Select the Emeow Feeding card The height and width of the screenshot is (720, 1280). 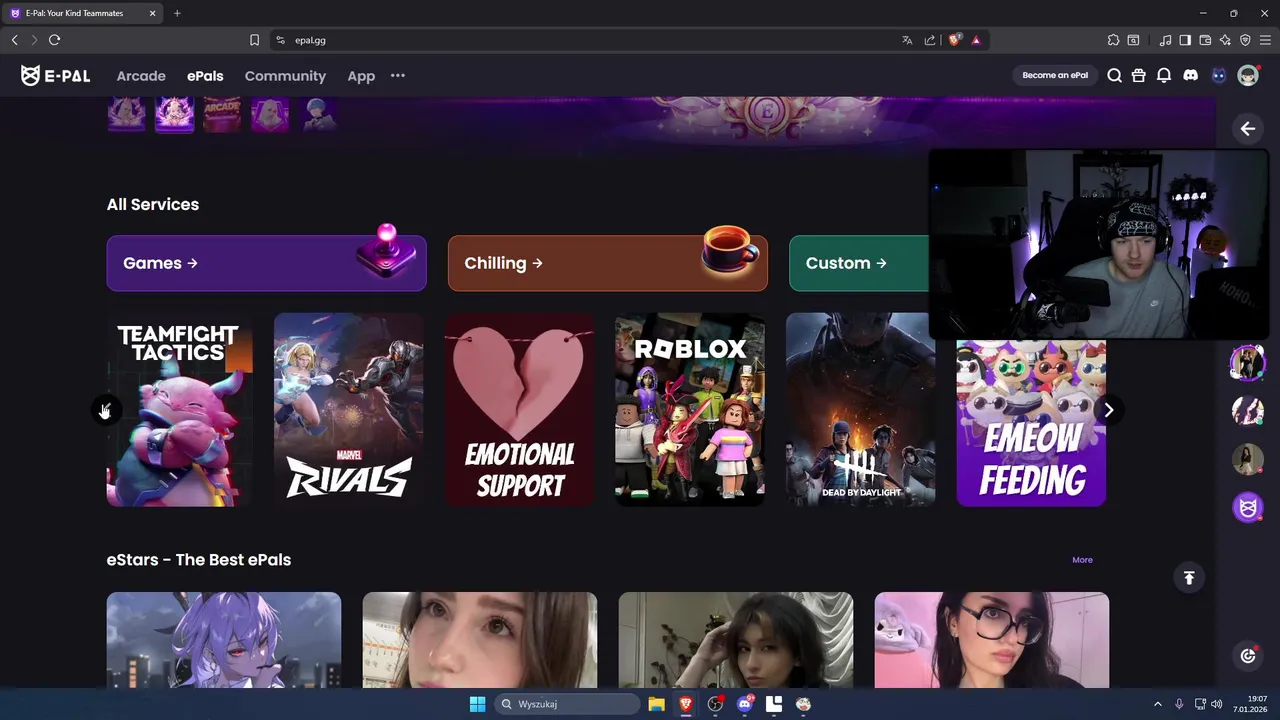(x=1031, y=423)
